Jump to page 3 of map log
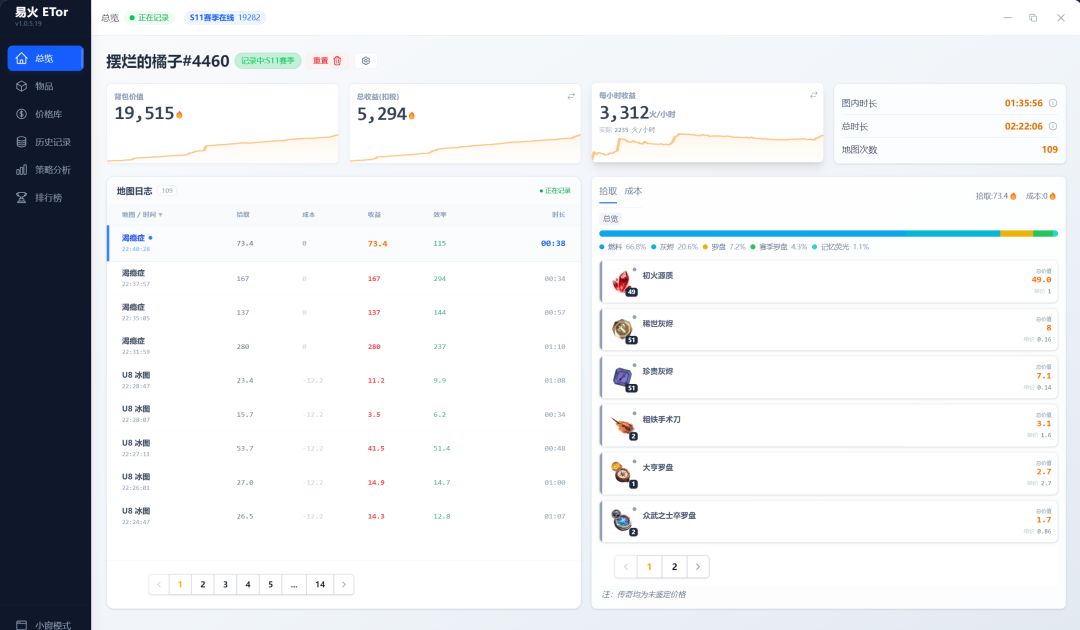Viewport: 1080px width, 630px height. [225, 585]
